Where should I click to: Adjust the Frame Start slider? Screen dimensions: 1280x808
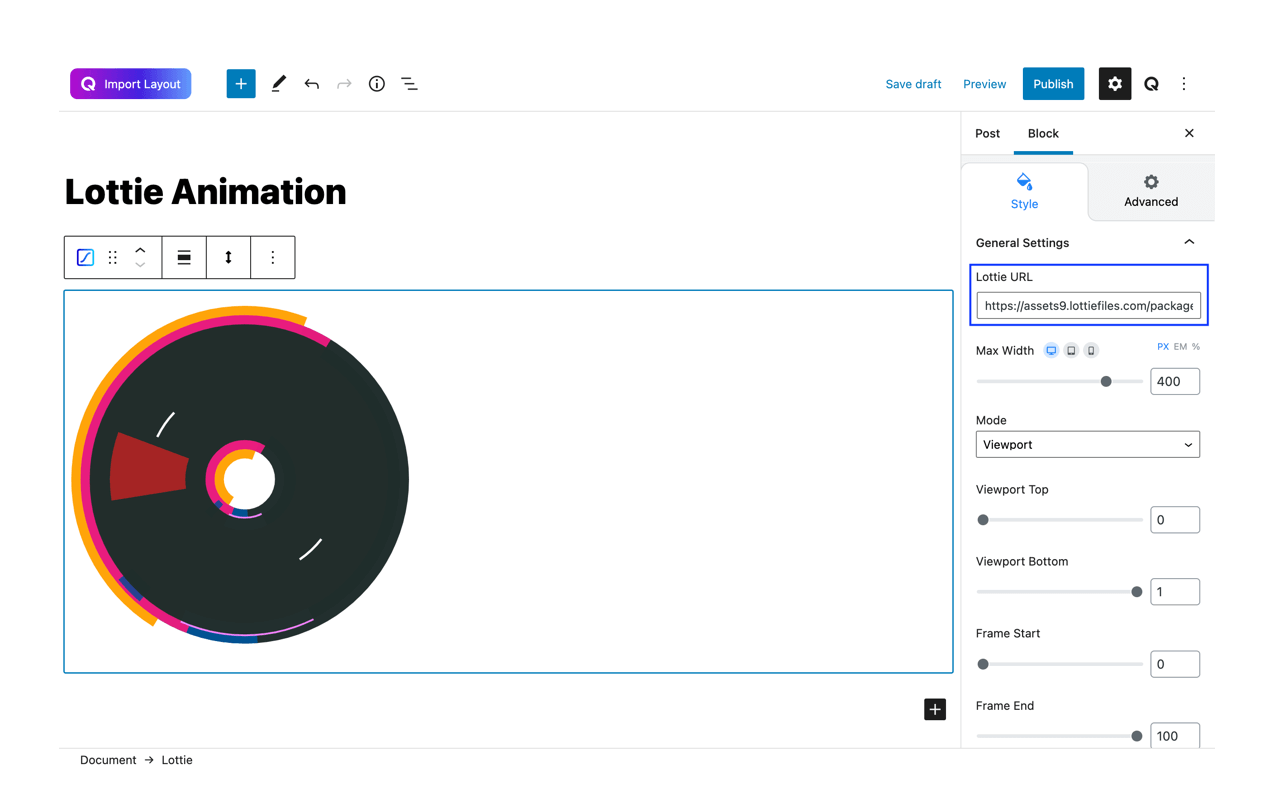coord(1060,664)
